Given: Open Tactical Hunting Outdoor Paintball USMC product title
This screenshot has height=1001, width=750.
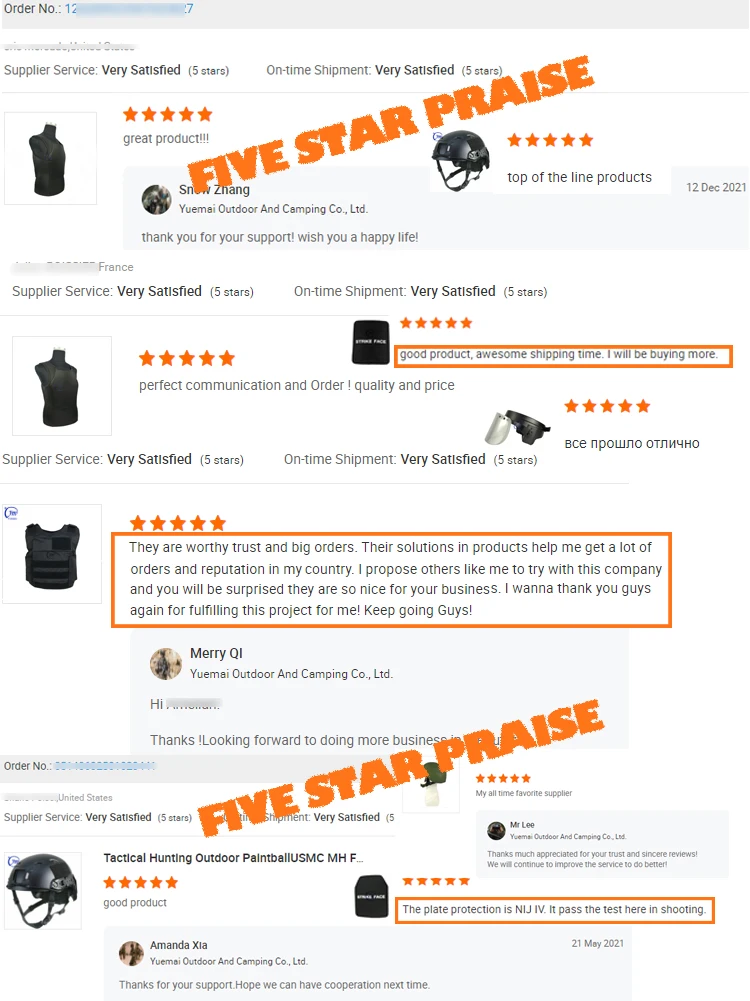Looking at the screenshot, I should pos(234,858).
